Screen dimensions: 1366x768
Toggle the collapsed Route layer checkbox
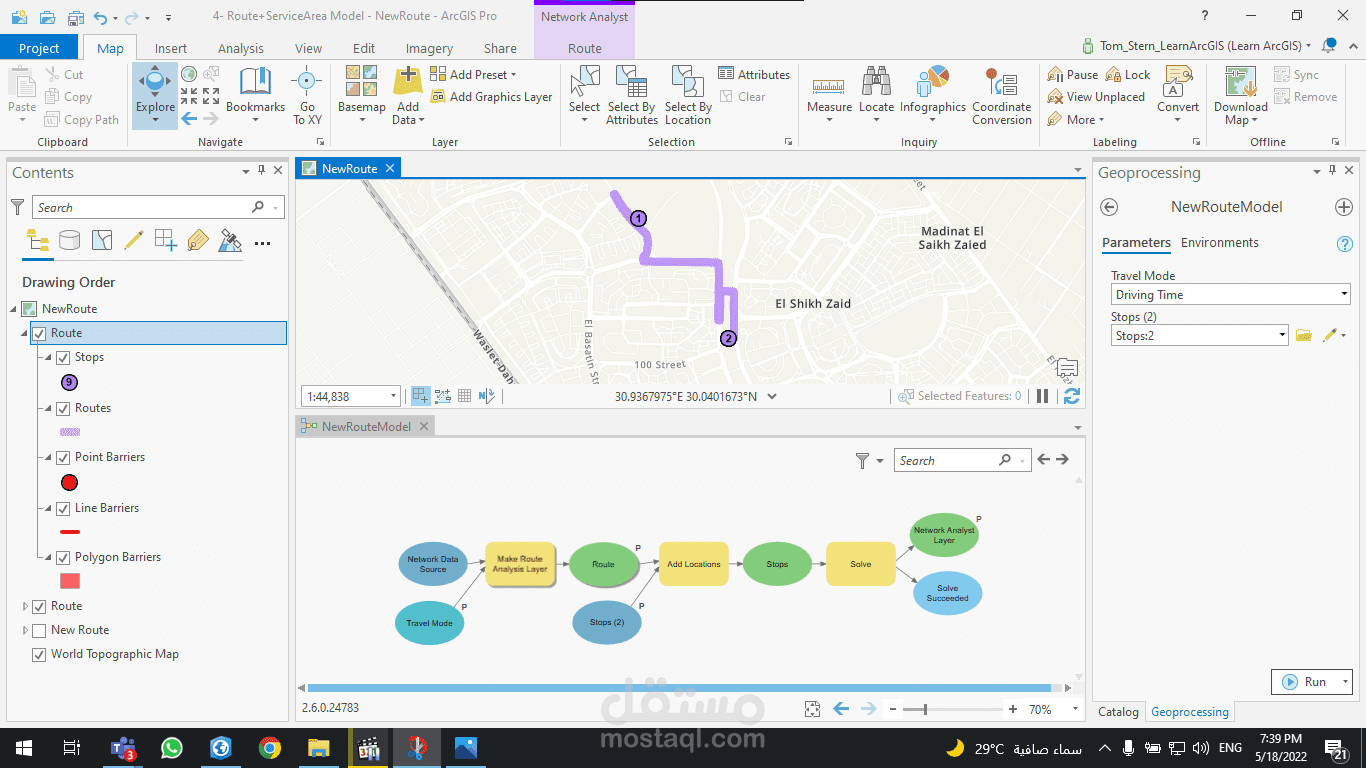pyautogui.click(x=39, y=606)
